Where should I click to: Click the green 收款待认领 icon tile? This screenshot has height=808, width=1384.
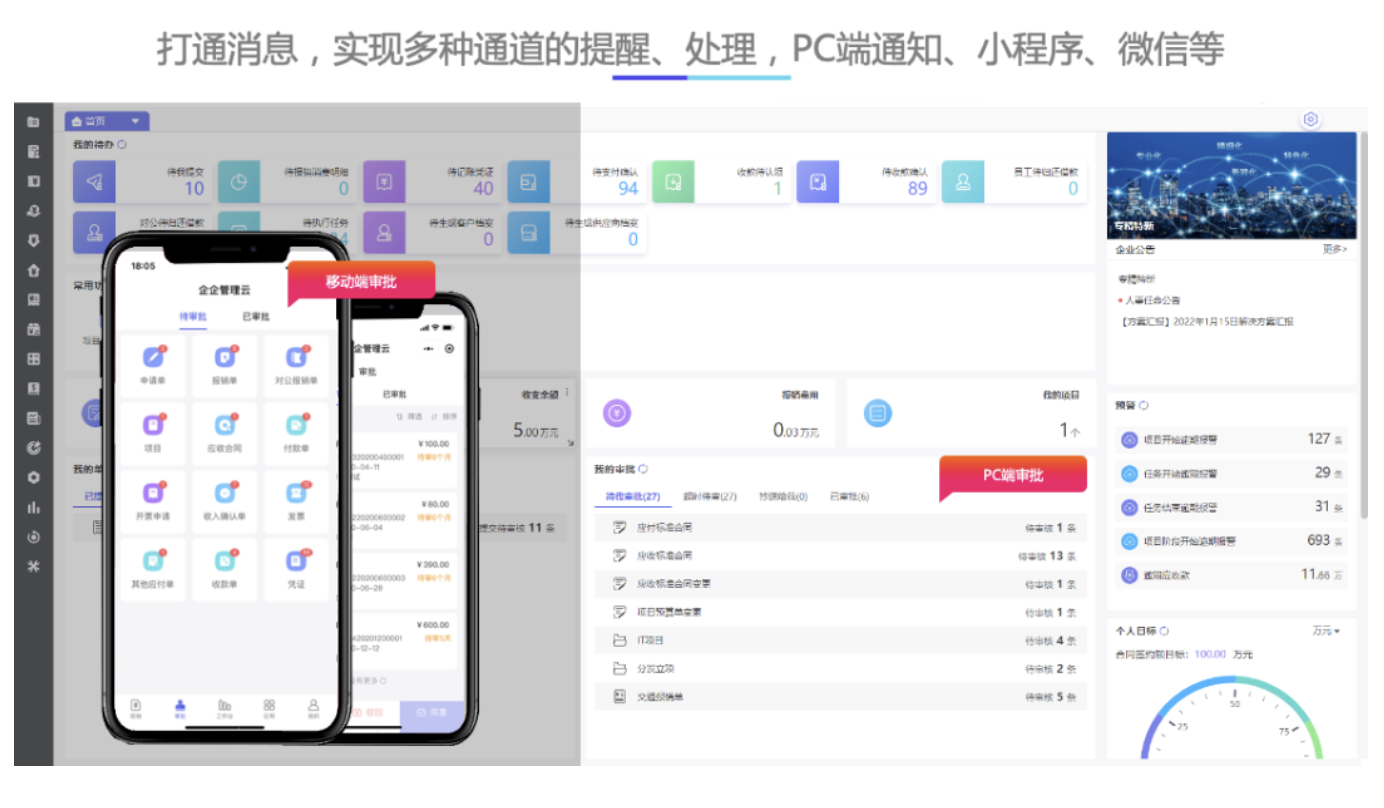[x=673, y=182]
